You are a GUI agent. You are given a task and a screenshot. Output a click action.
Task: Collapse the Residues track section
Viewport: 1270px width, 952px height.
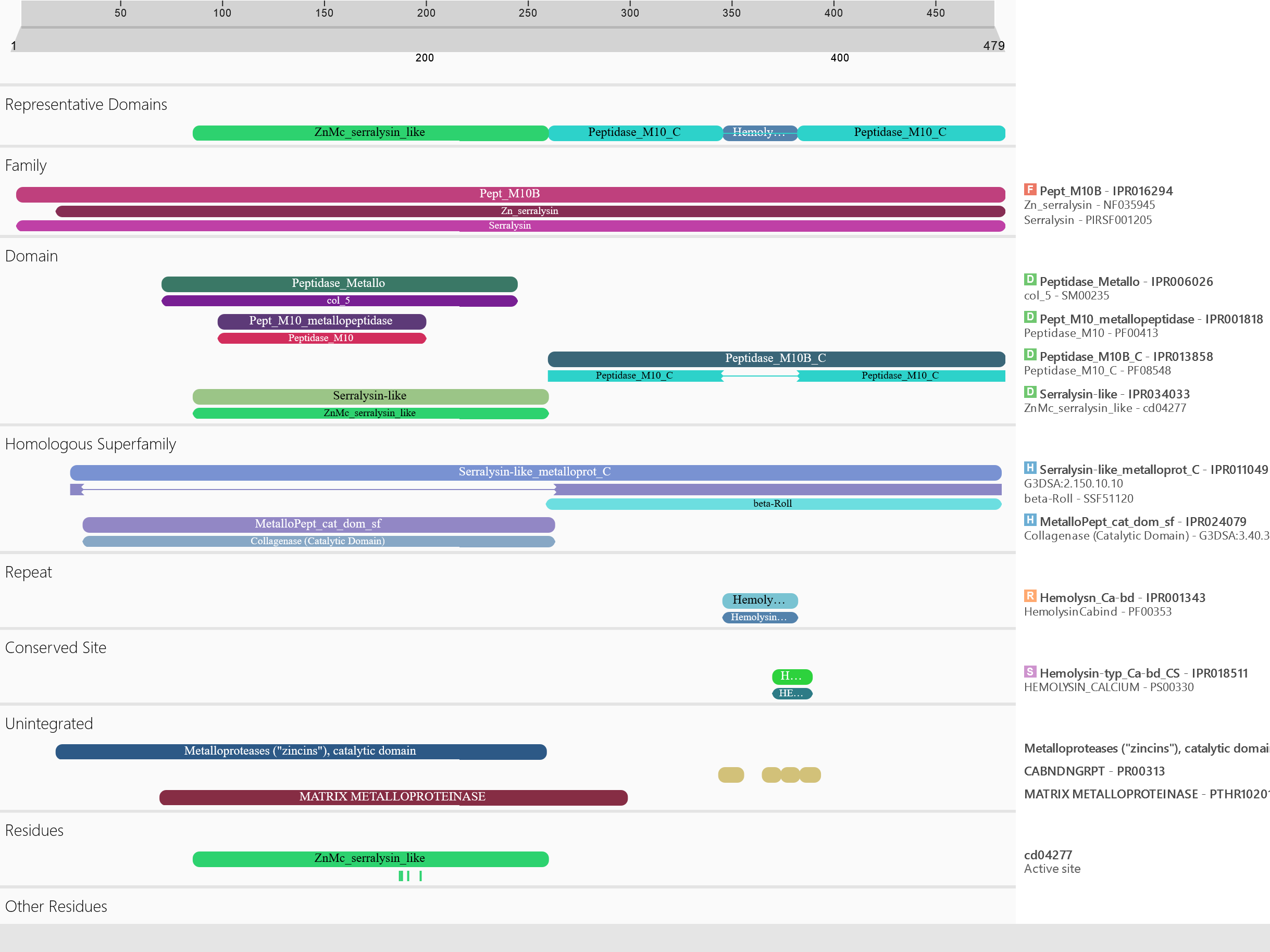34,830
